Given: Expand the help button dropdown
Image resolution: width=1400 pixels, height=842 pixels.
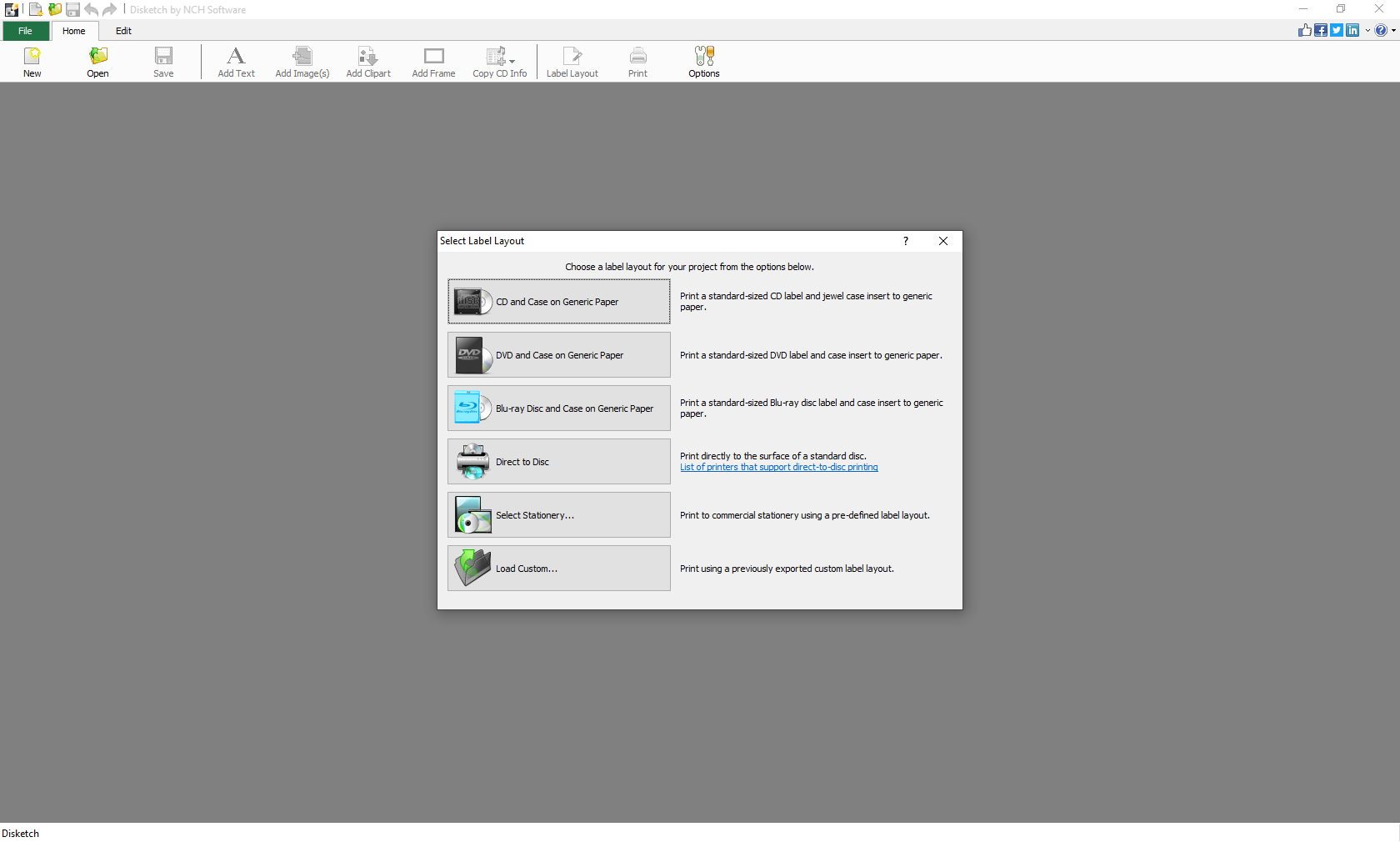Looking at the screenshot, I should click(1393, 30).
